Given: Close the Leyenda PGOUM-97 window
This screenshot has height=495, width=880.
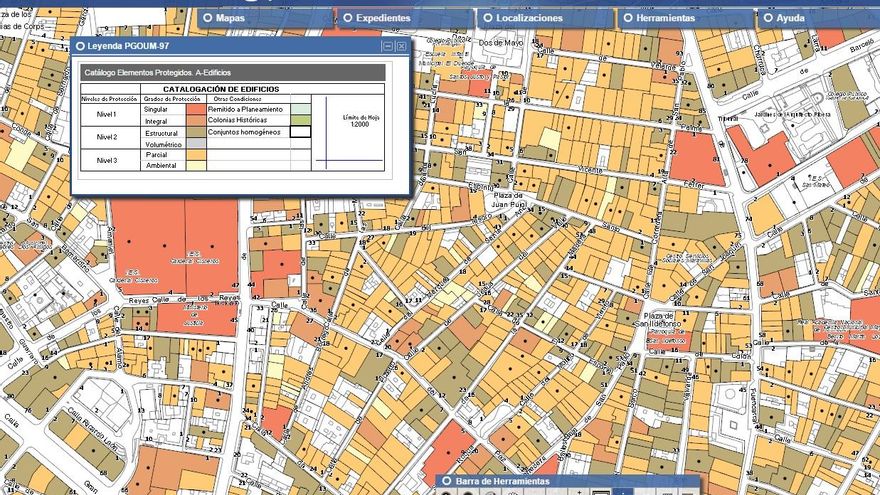Looking at the screenshot, I should coord(401,46).
